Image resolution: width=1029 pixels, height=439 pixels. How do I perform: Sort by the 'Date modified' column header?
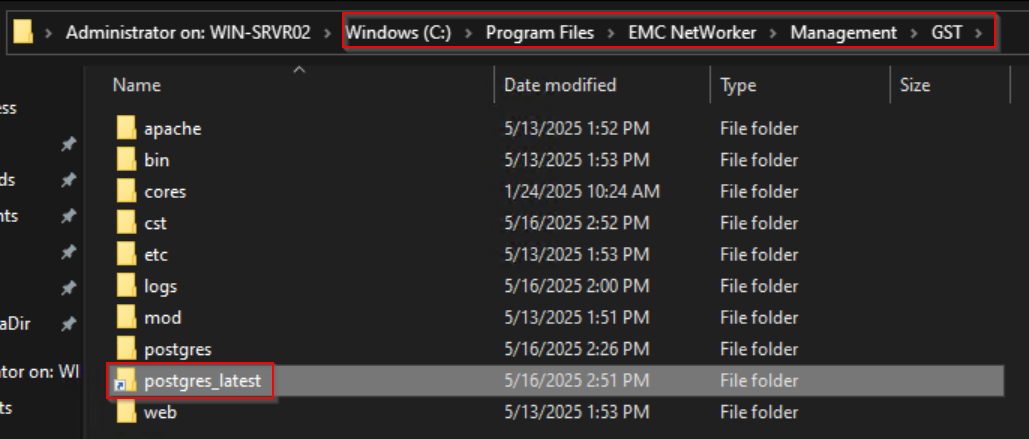click(x=560, y=85)
